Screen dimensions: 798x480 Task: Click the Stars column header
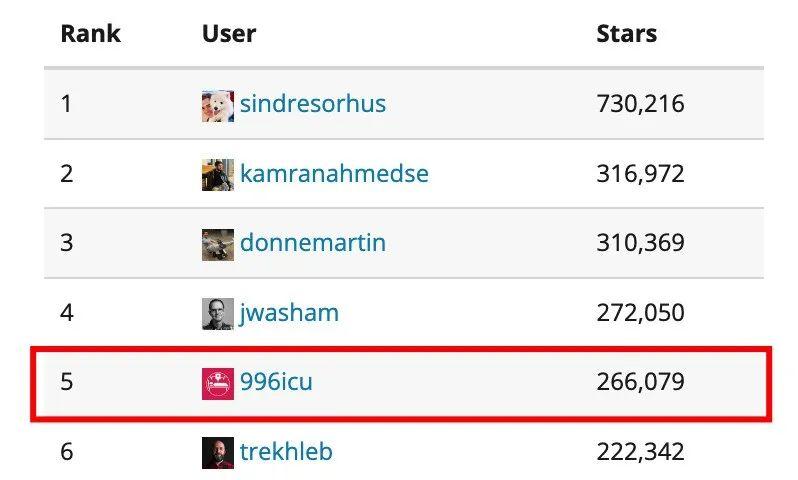coord(626,34)
